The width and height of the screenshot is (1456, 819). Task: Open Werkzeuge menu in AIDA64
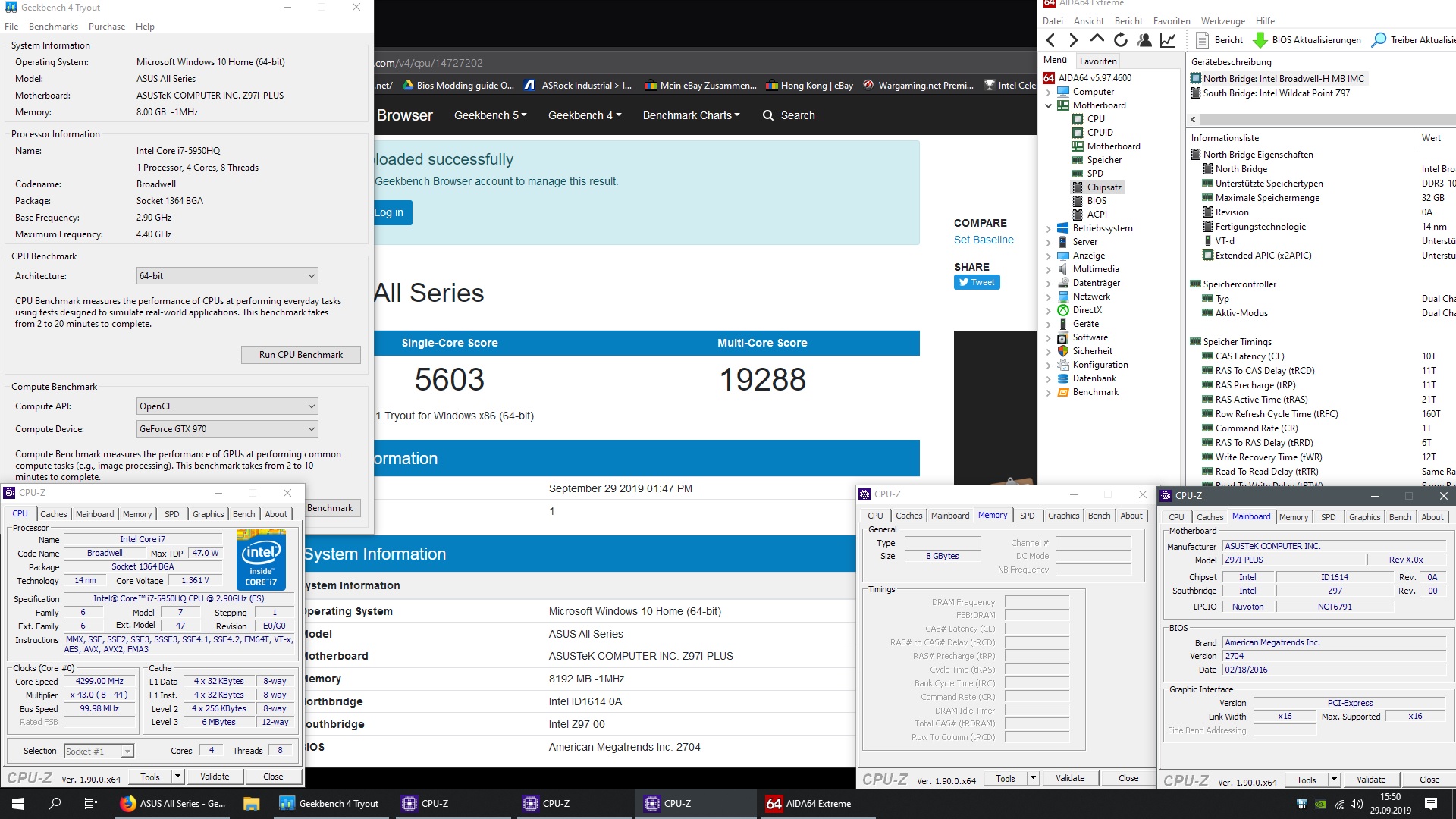[1222, 21]
